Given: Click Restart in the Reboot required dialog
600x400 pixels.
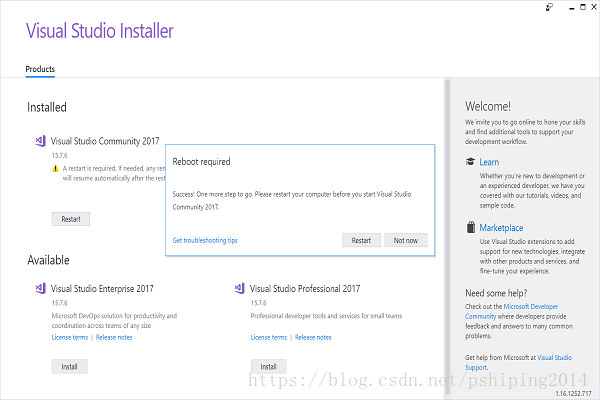Looking at the screenshot, I should tap(361, 240).
